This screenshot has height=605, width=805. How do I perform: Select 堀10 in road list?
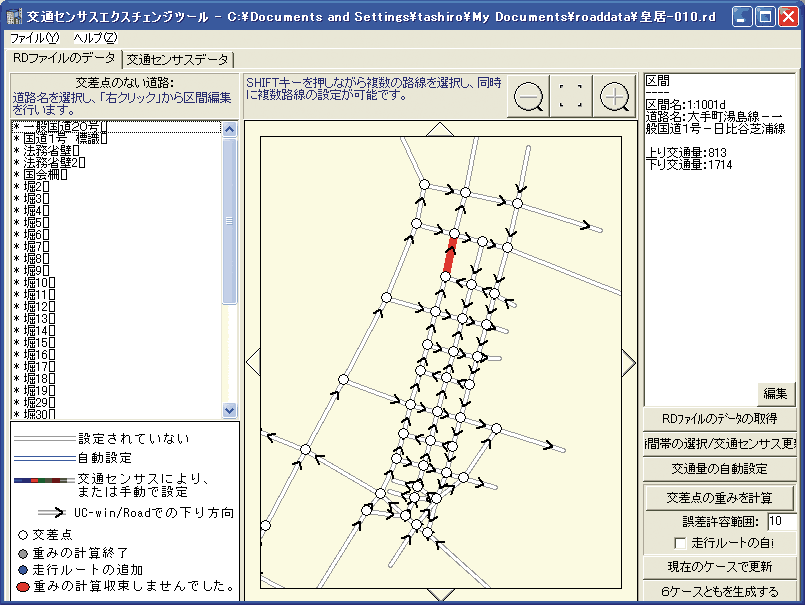117,282
